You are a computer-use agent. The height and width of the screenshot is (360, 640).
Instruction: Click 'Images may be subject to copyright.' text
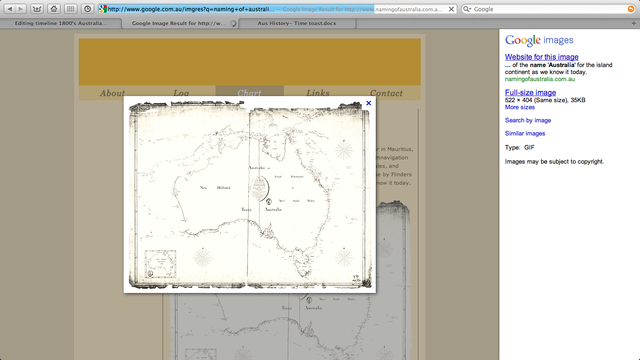(554, 161)
